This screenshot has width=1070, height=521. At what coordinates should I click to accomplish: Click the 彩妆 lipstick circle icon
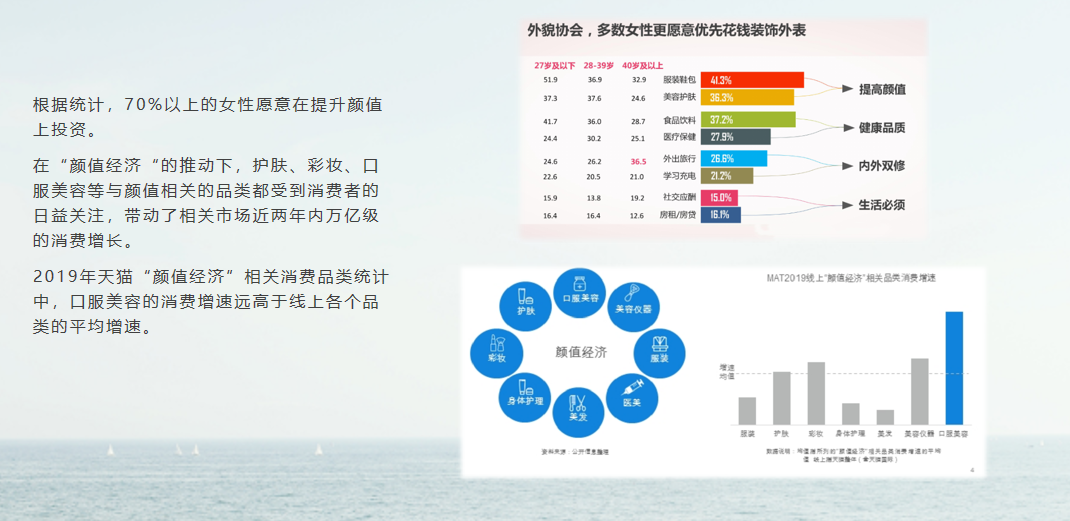click(x=497, y=353)
